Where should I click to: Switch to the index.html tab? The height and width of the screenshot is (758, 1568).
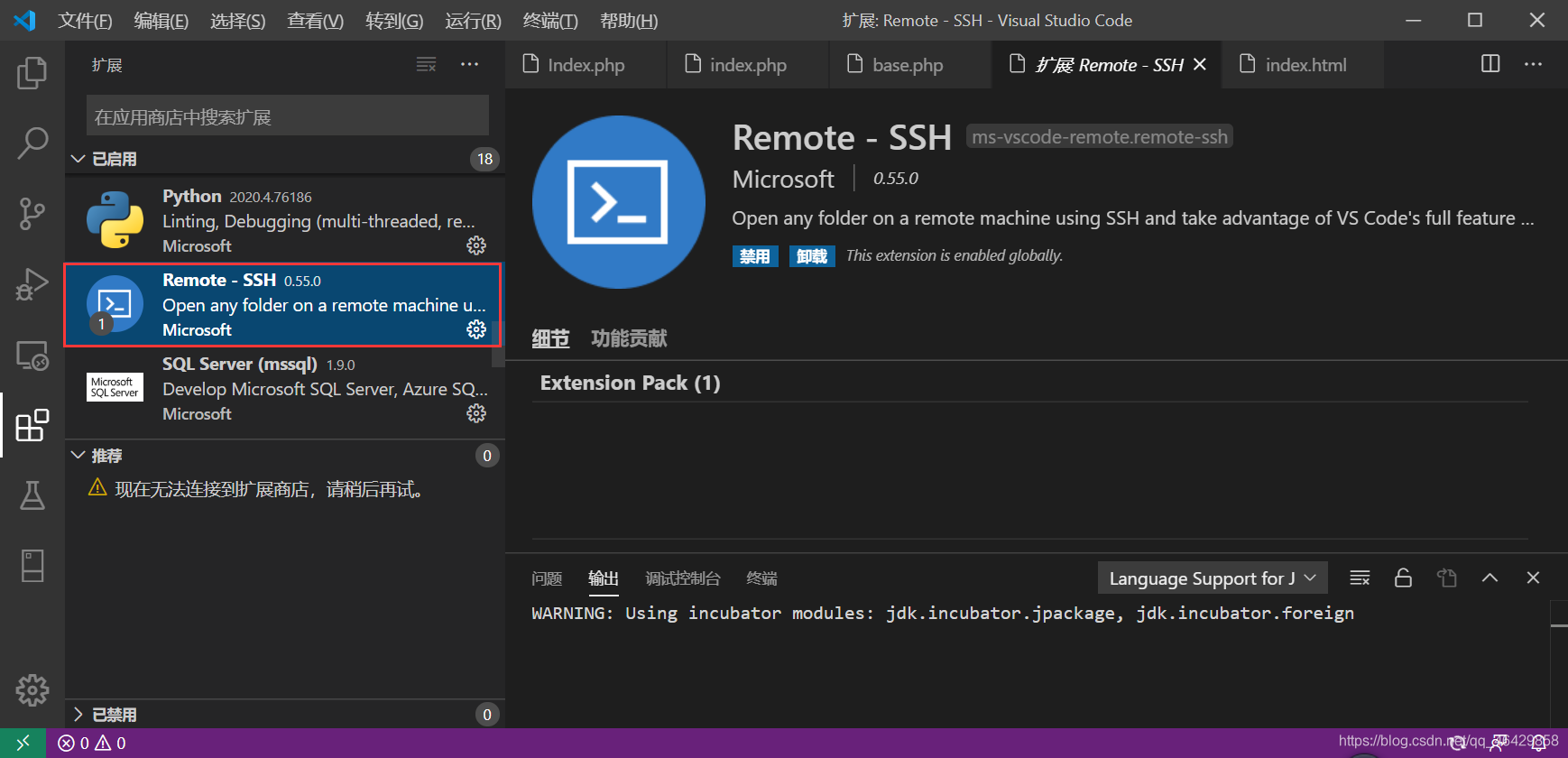point(1303,64)
